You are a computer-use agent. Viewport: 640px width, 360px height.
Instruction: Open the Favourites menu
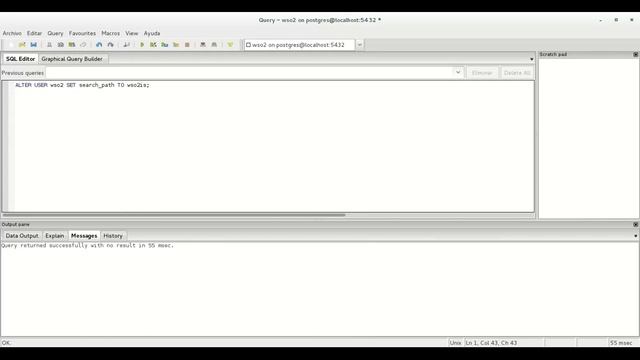[x=82, y=33]
